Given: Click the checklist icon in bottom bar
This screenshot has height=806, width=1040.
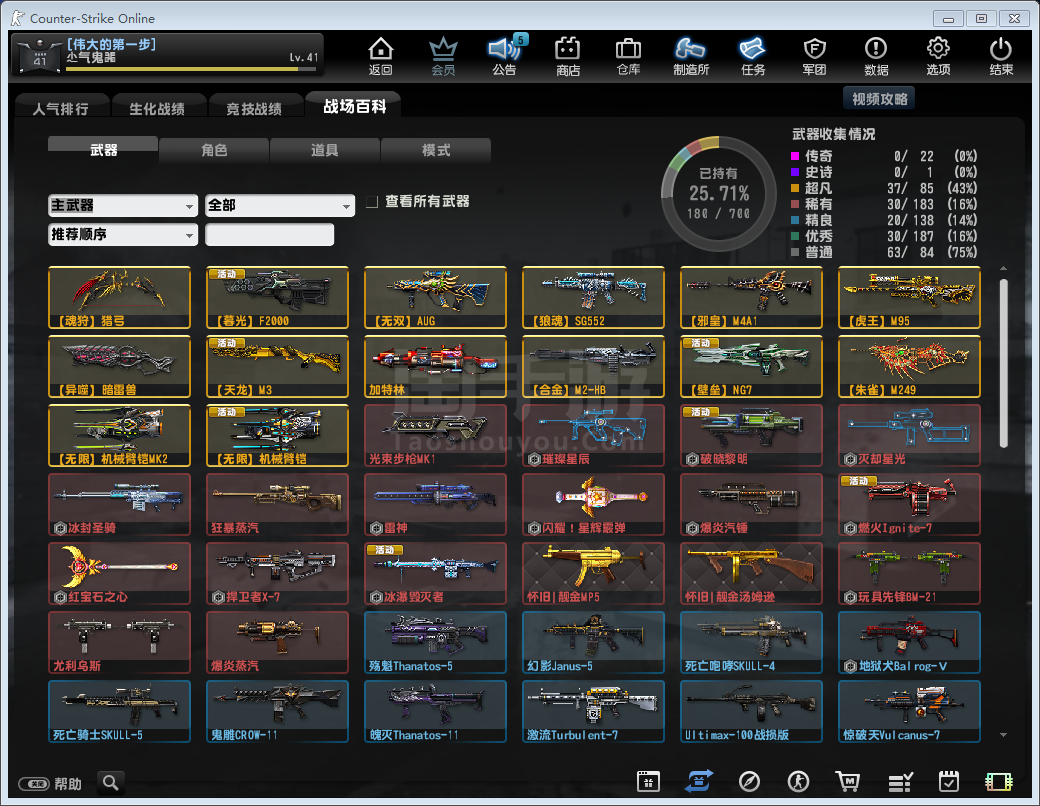Looking at the screenshot, I should 900,781.
